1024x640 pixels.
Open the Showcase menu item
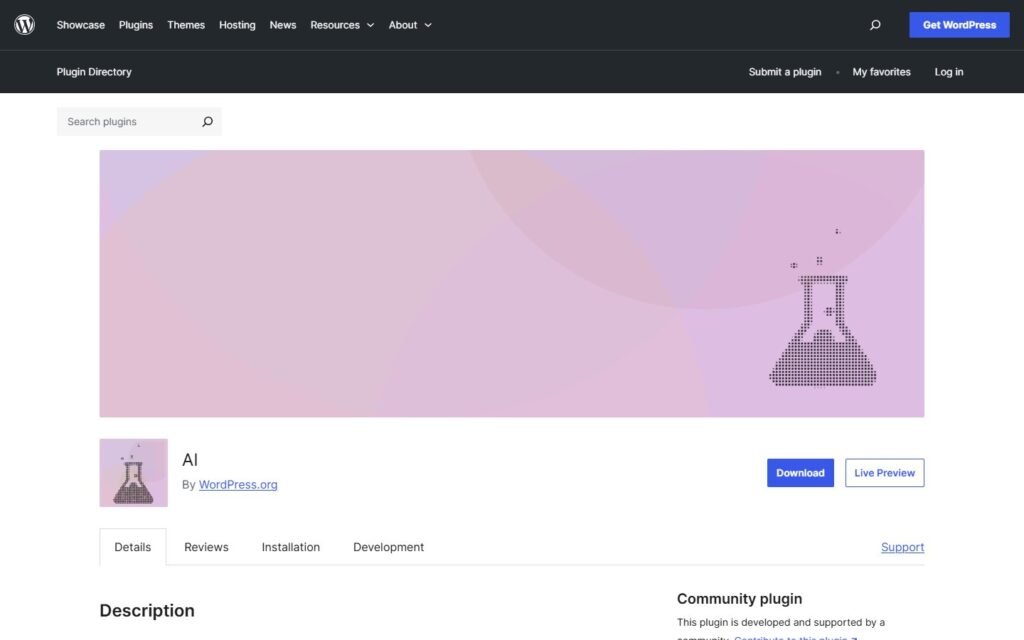(80, 25)
